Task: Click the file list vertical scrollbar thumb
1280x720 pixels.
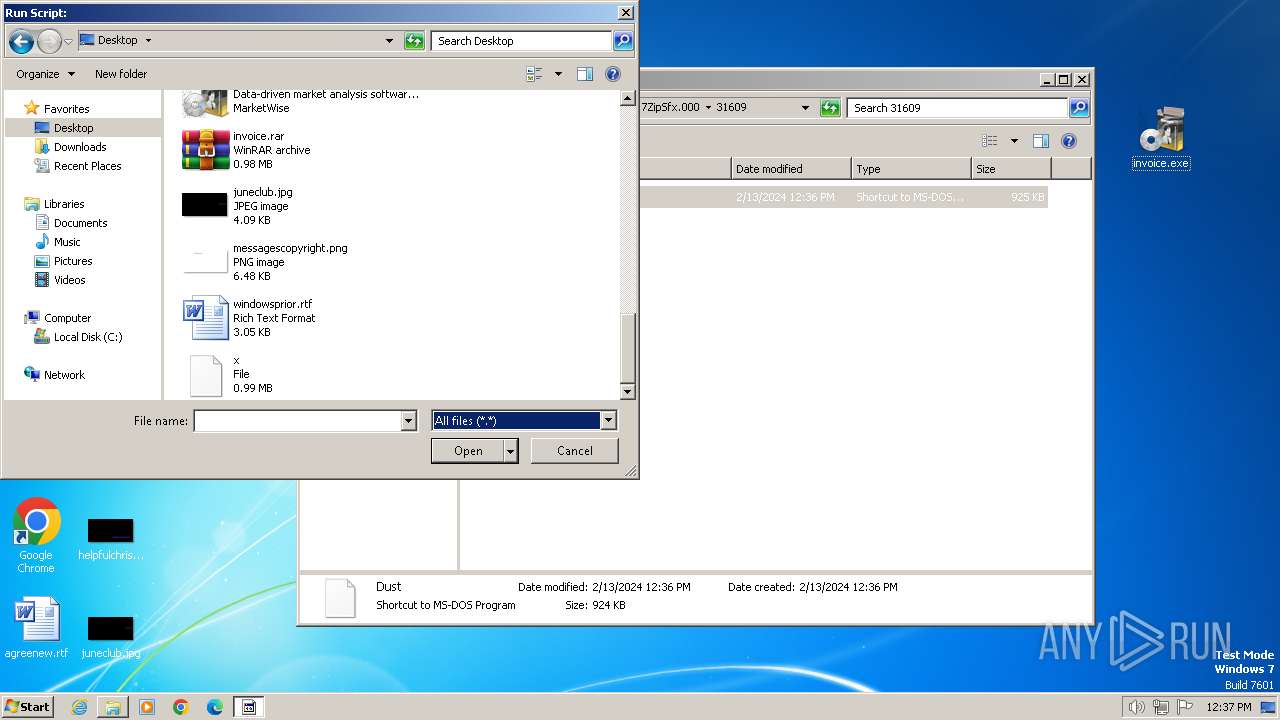Action: point(628,346)
